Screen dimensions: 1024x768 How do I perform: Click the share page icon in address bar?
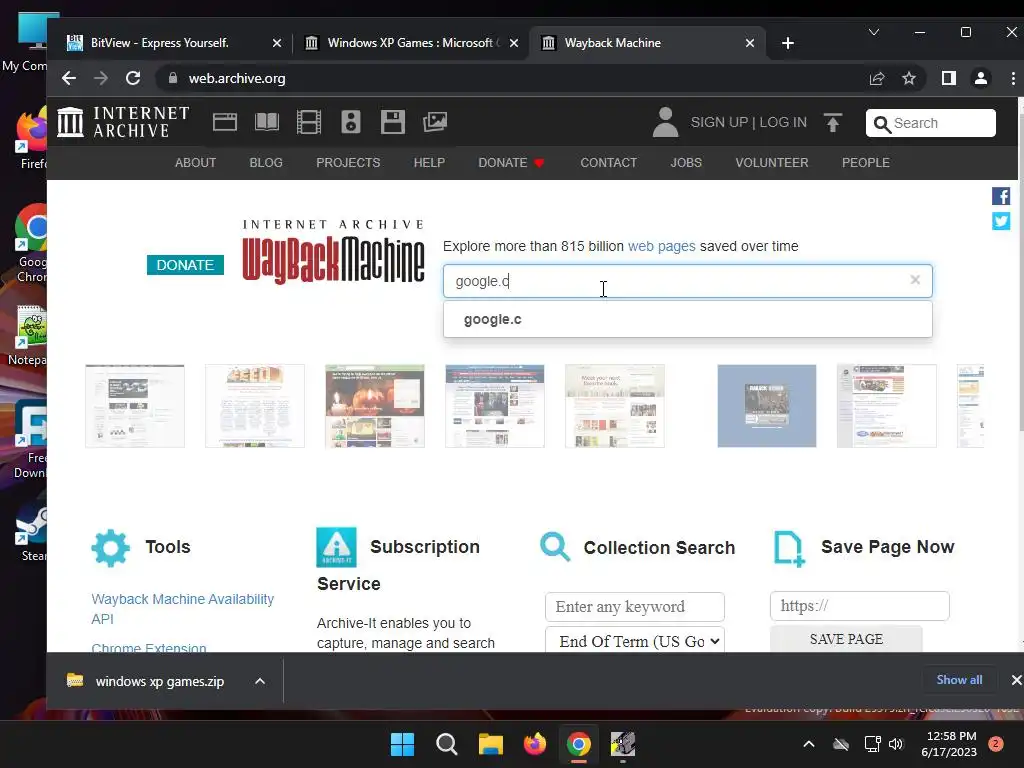(x=876, y=78)
